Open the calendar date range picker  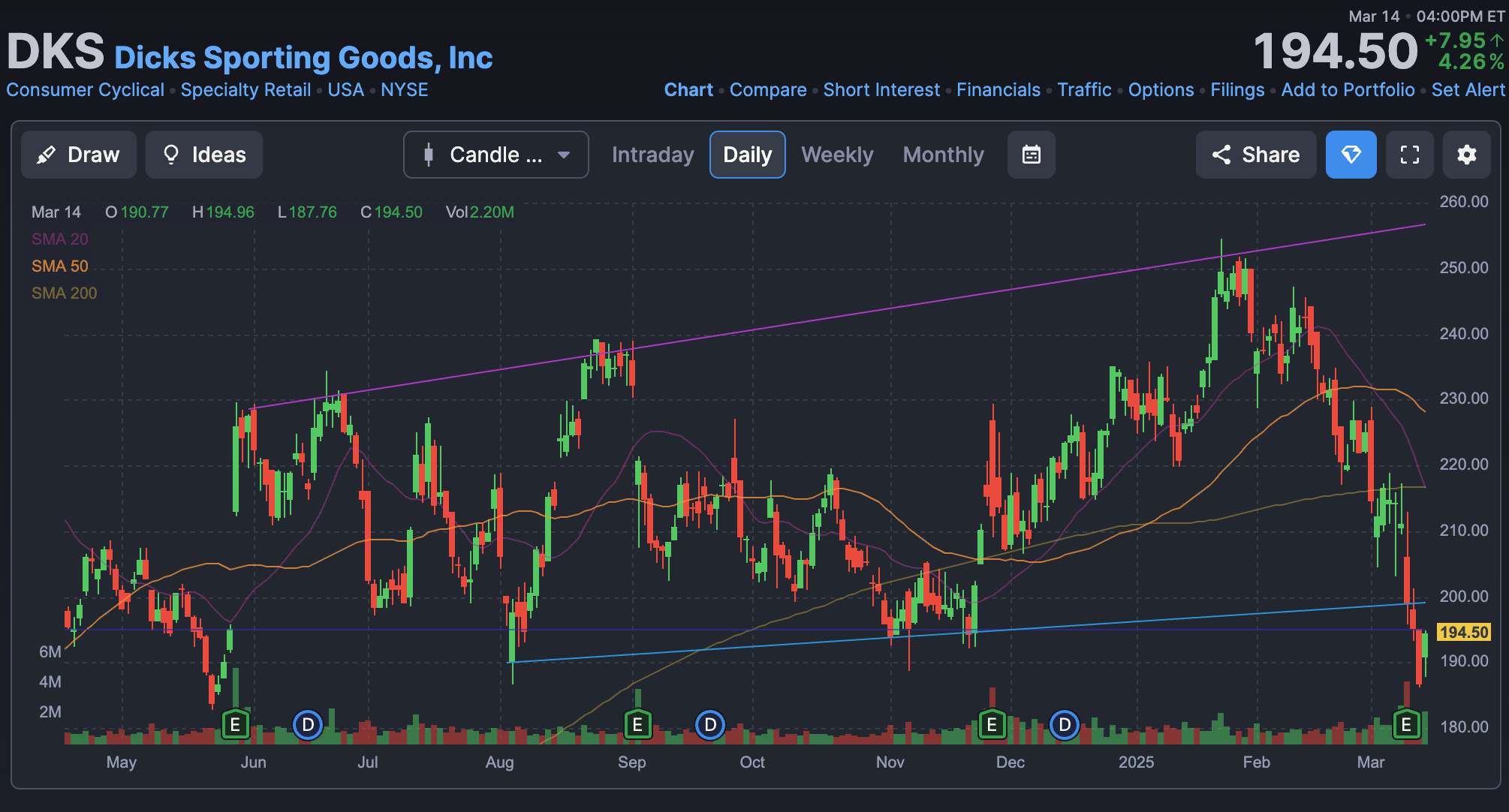(x=1032, y=155)
